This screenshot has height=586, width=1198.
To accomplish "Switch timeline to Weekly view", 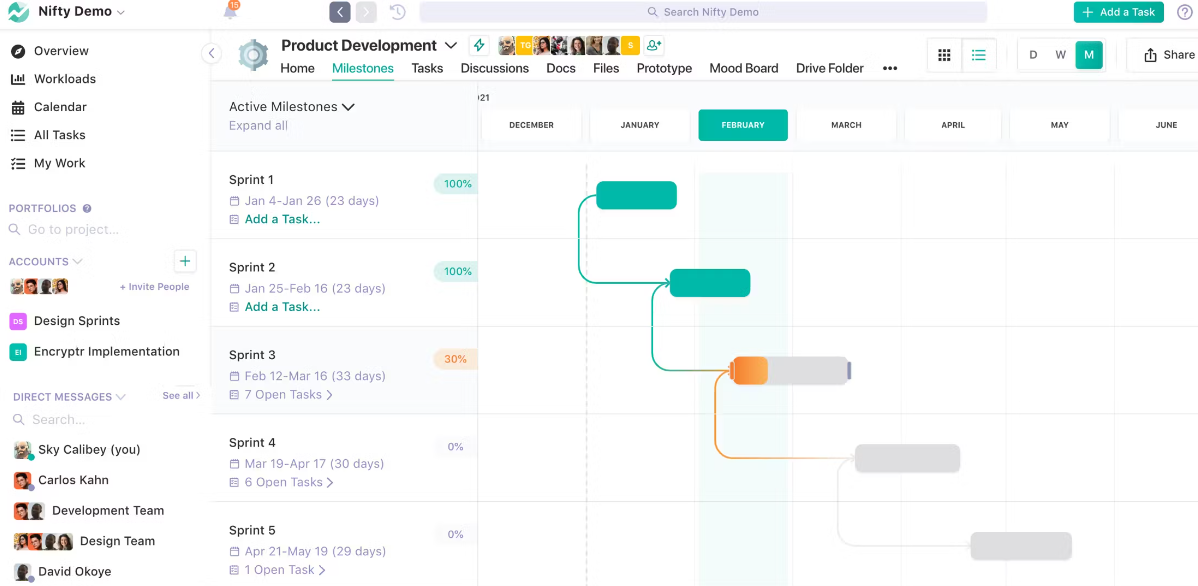I will pyautogui.click(x=1060, y=55).
